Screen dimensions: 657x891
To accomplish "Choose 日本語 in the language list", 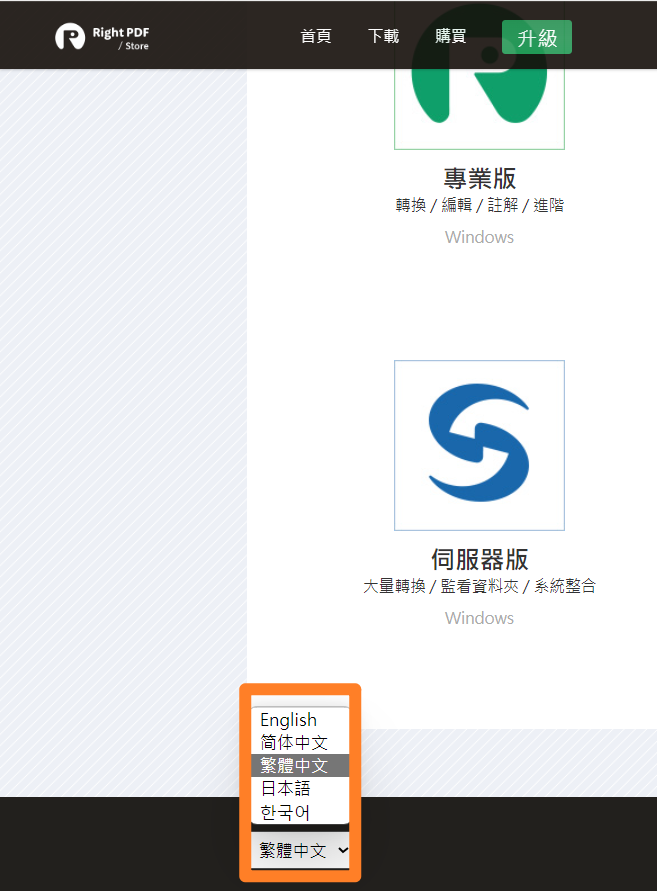I will [x=300, y=789].
